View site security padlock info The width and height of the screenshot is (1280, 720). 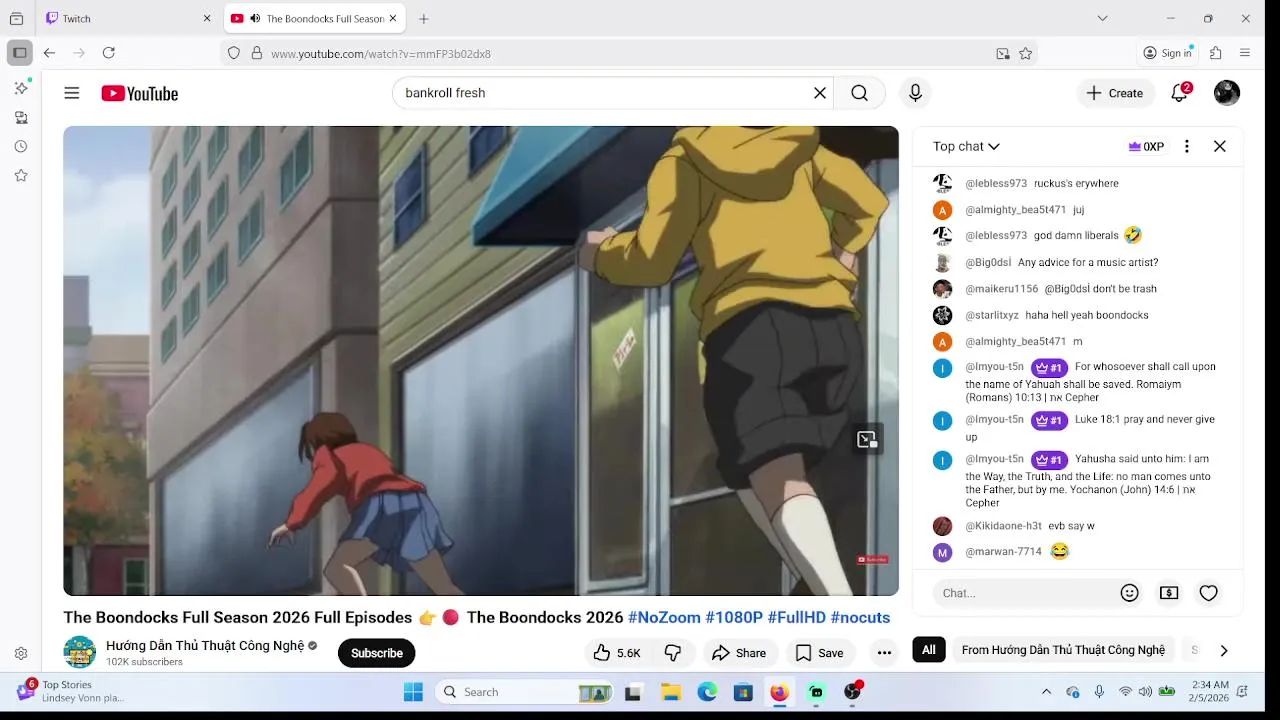point(256,54)
